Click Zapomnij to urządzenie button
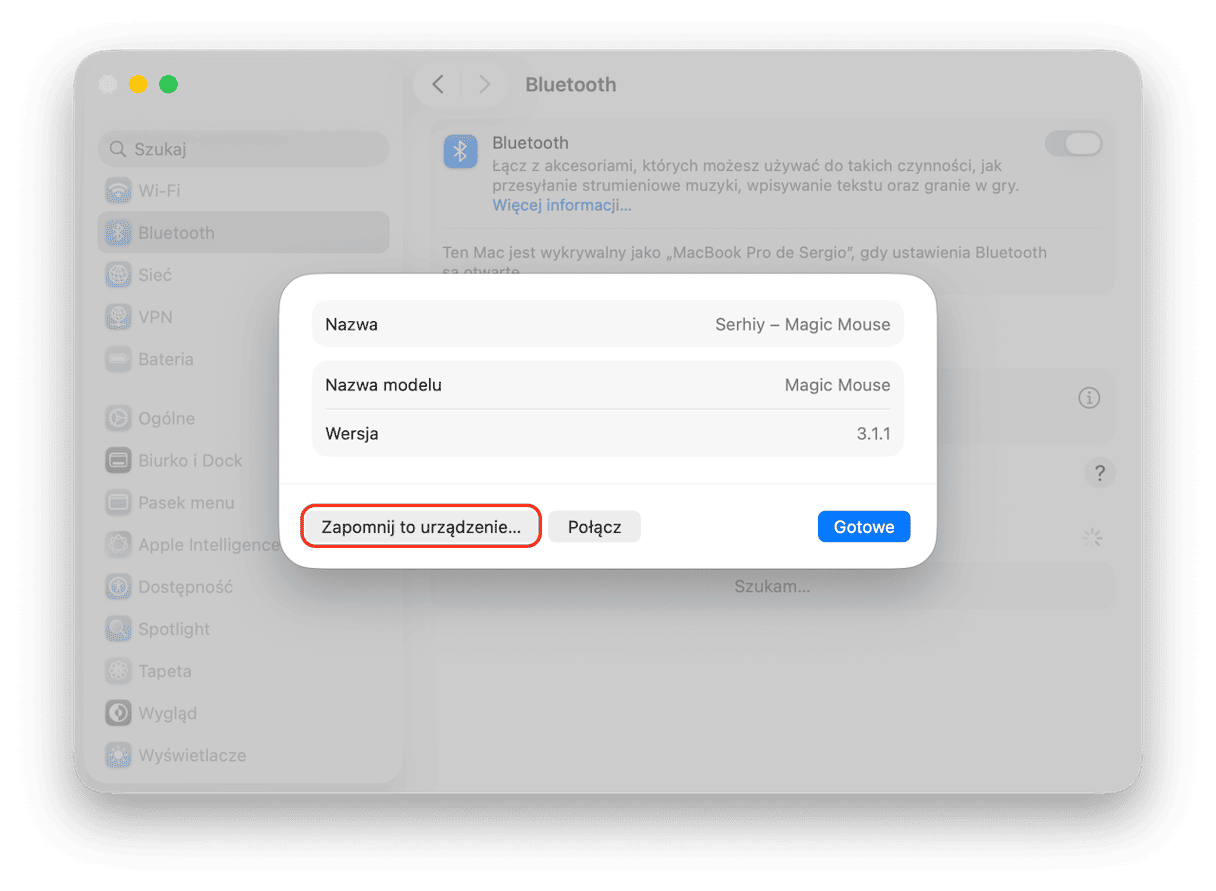Image resolution: width=1216 pixels, height=891 pixels. pos(421,527)
